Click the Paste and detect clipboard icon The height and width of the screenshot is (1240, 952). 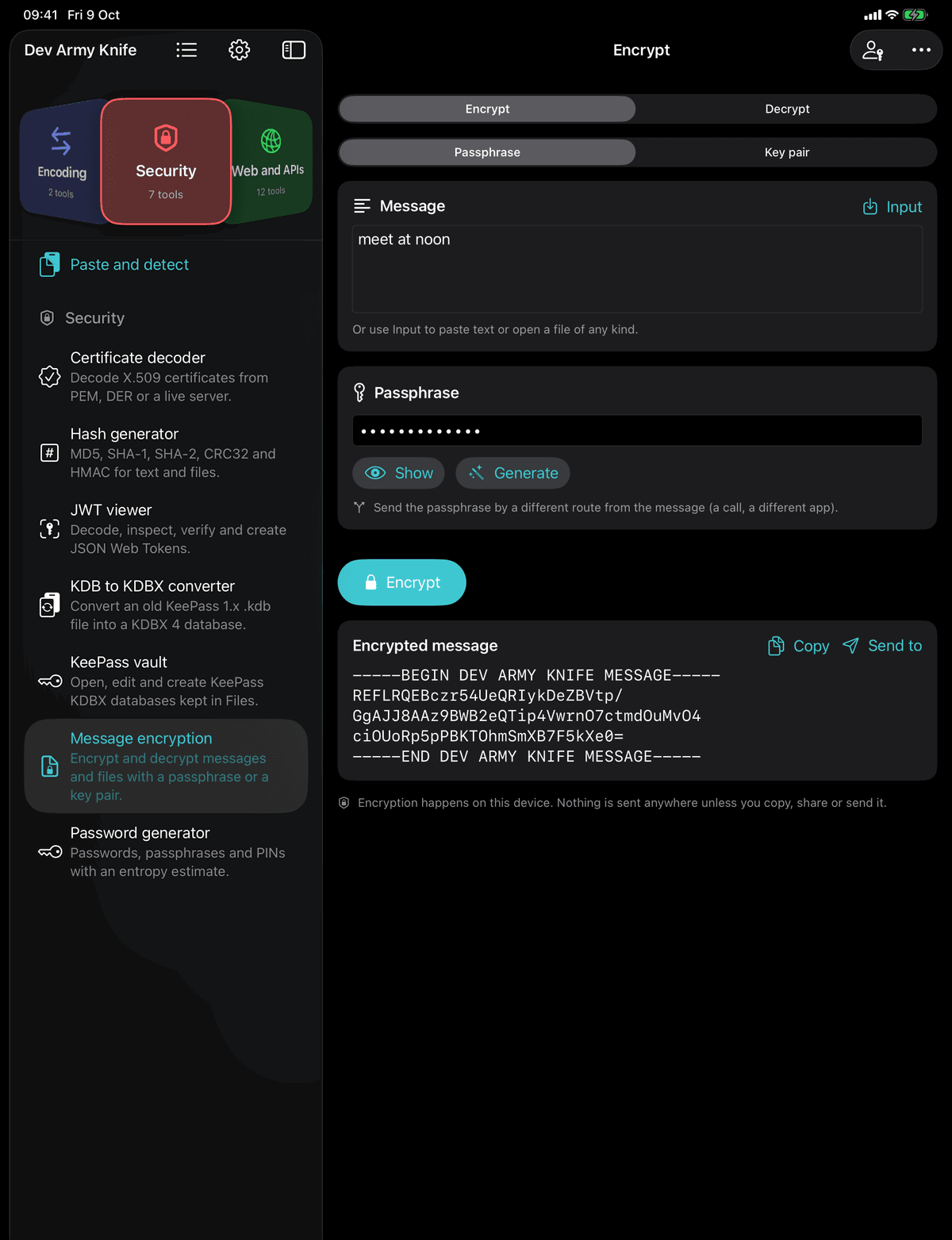(x=49, y=264)
